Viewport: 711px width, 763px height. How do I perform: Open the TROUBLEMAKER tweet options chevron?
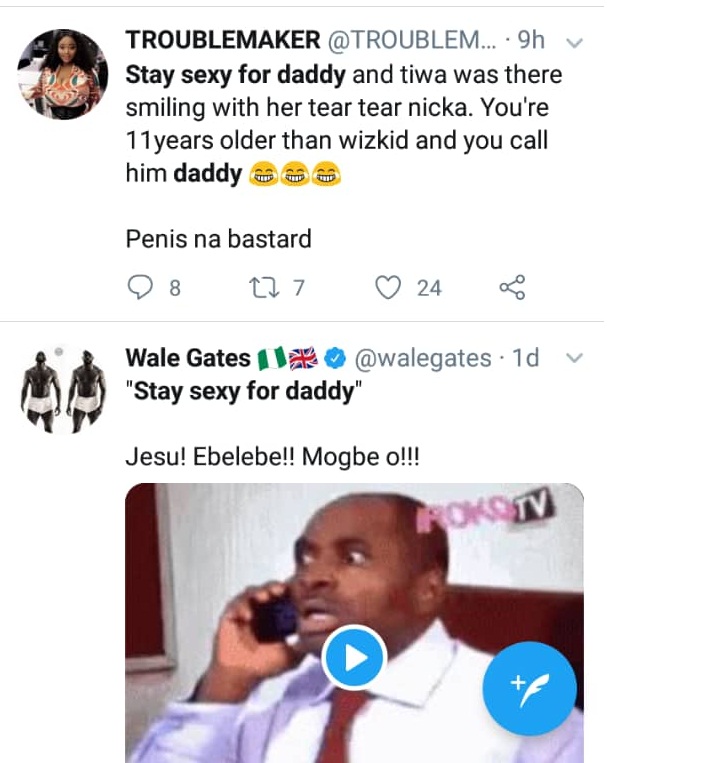[x=574, y=43]
